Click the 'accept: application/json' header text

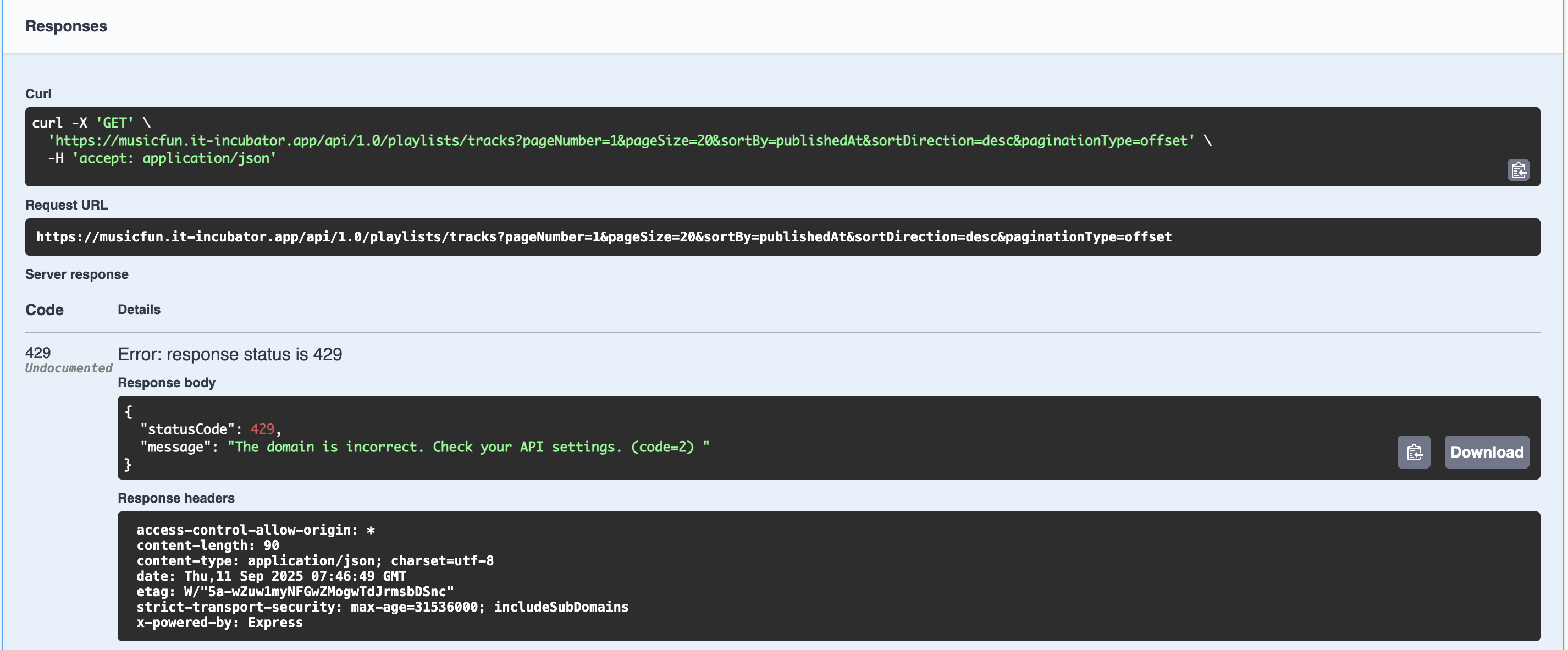coord(174,158)
